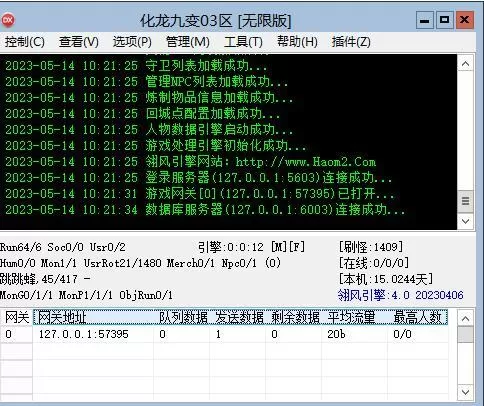This screenshot has width=484, height=406.
Task: Click the 平均流量 column header
Action: tap(355, 317)
